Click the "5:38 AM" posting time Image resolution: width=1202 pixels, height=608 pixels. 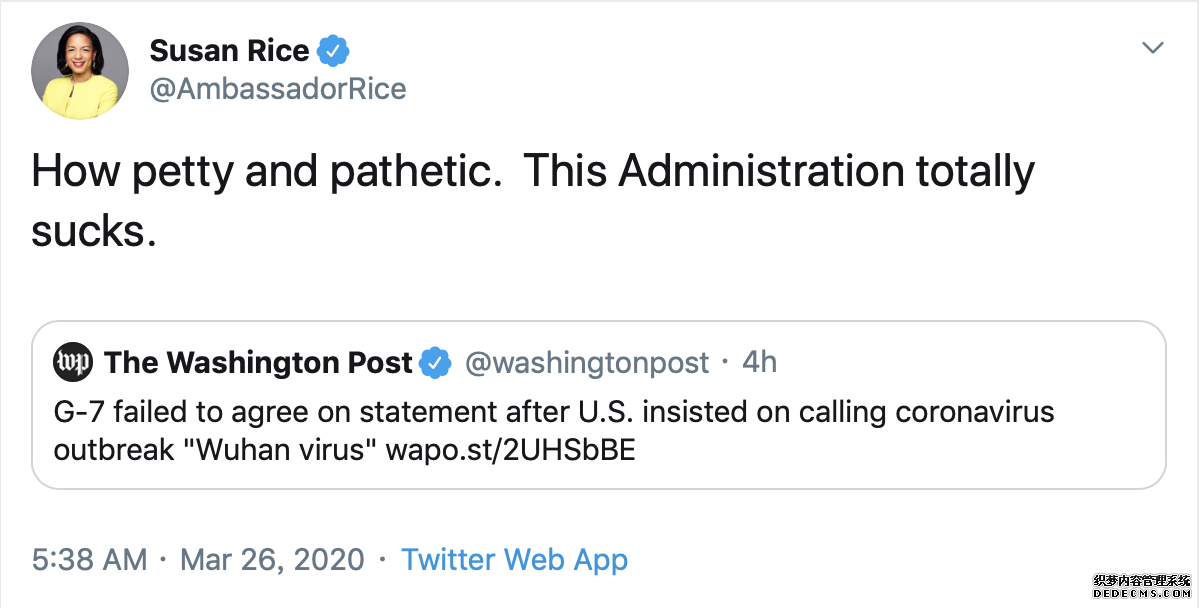click(x=89, y=559)
